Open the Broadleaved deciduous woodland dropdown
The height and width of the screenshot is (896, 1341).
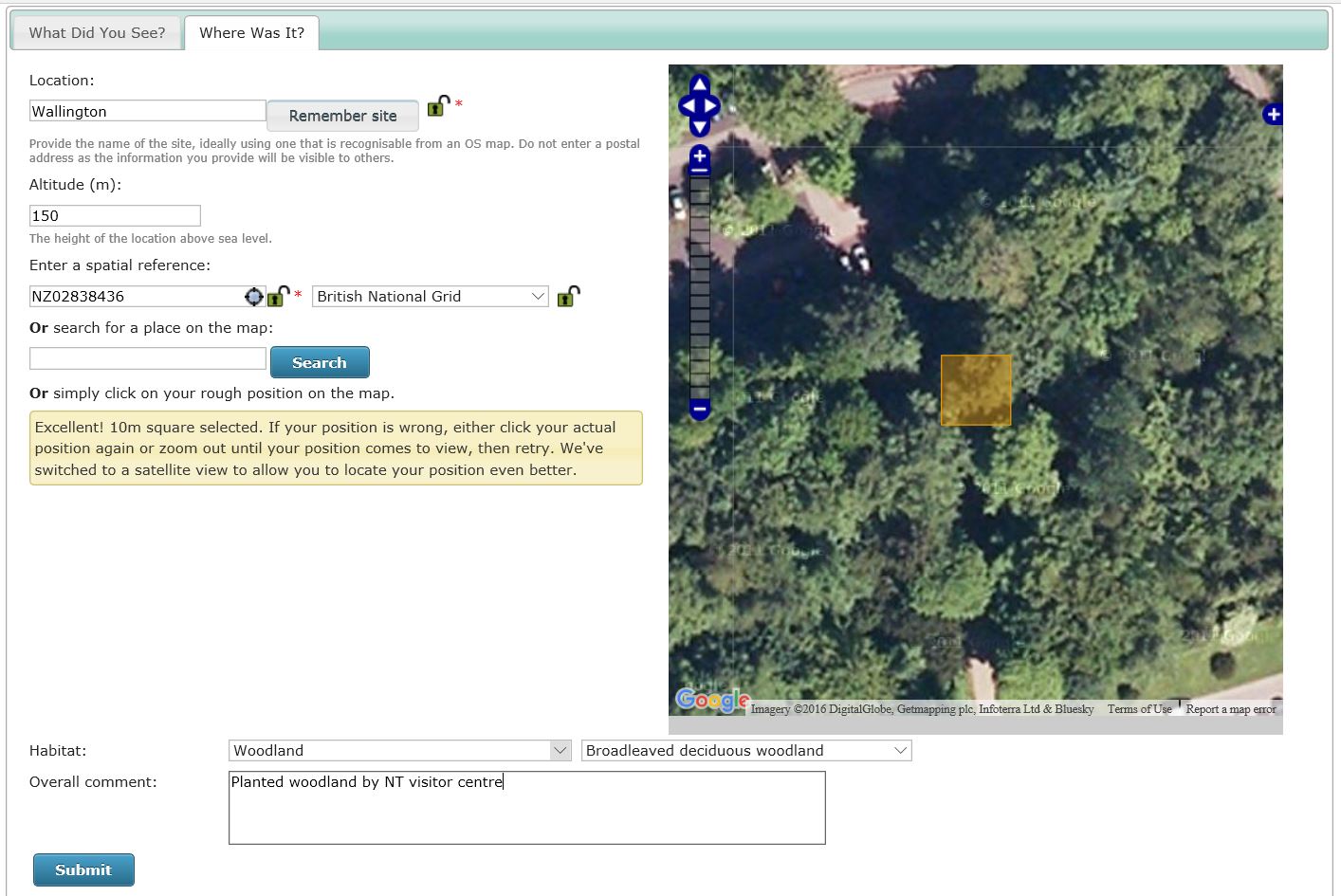(746, 751)
